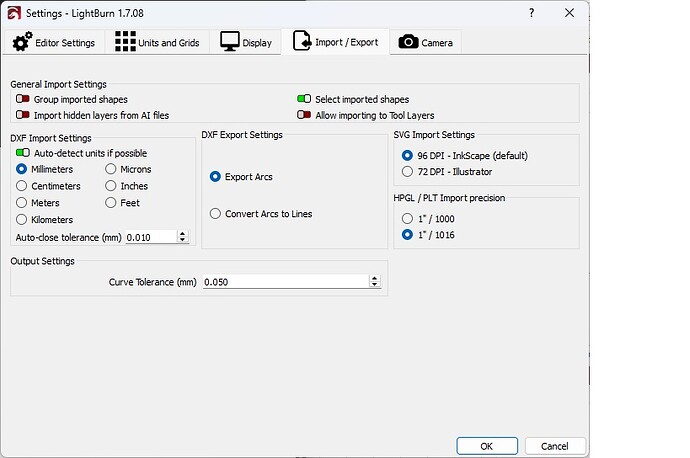Toggle Allow importing to Tool Layers
Viewport: 690px width, 458px height.
pos(304,115)
